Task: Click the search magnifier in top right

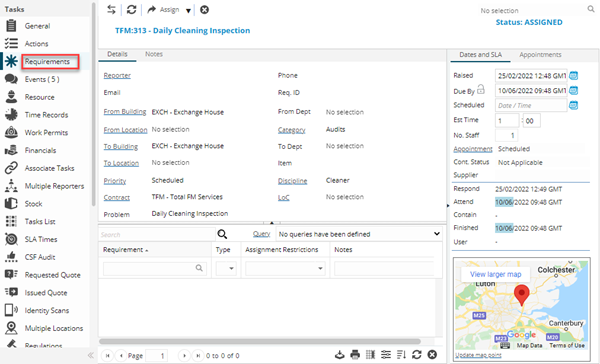Action: pos(591,9)
